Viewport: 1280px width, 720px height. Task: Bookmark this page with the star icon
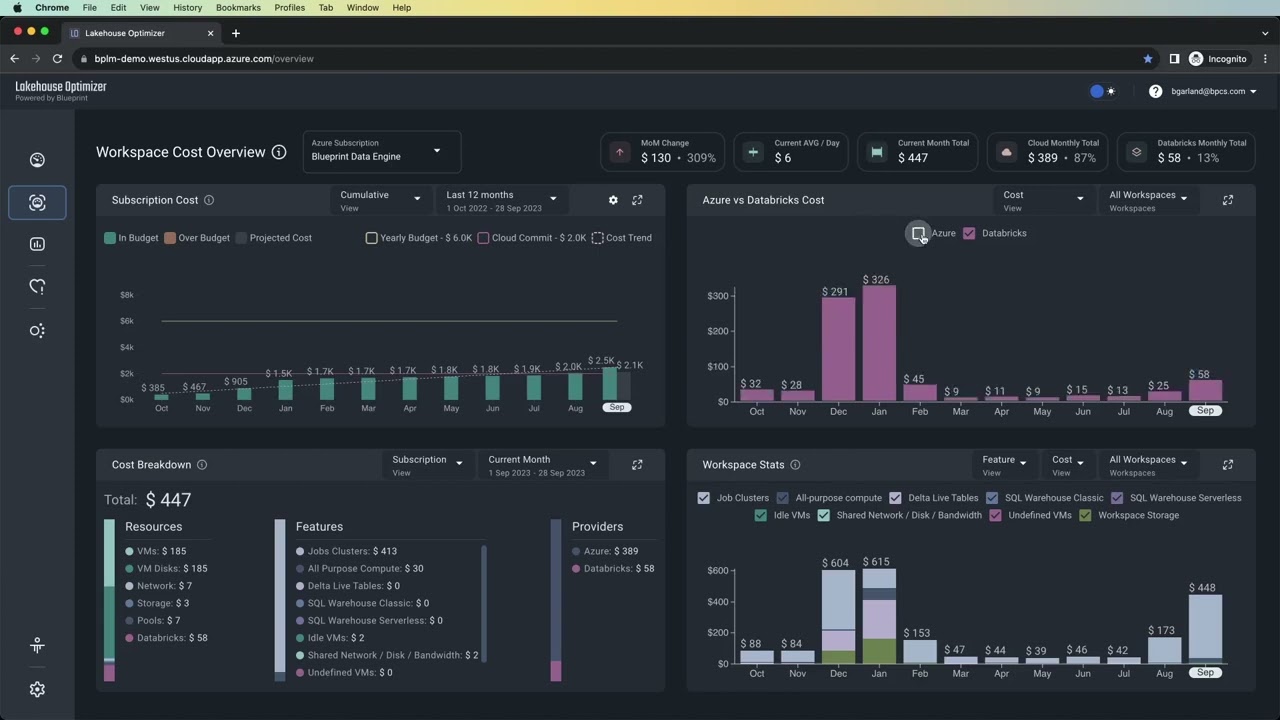click(x=1148, y=59)
